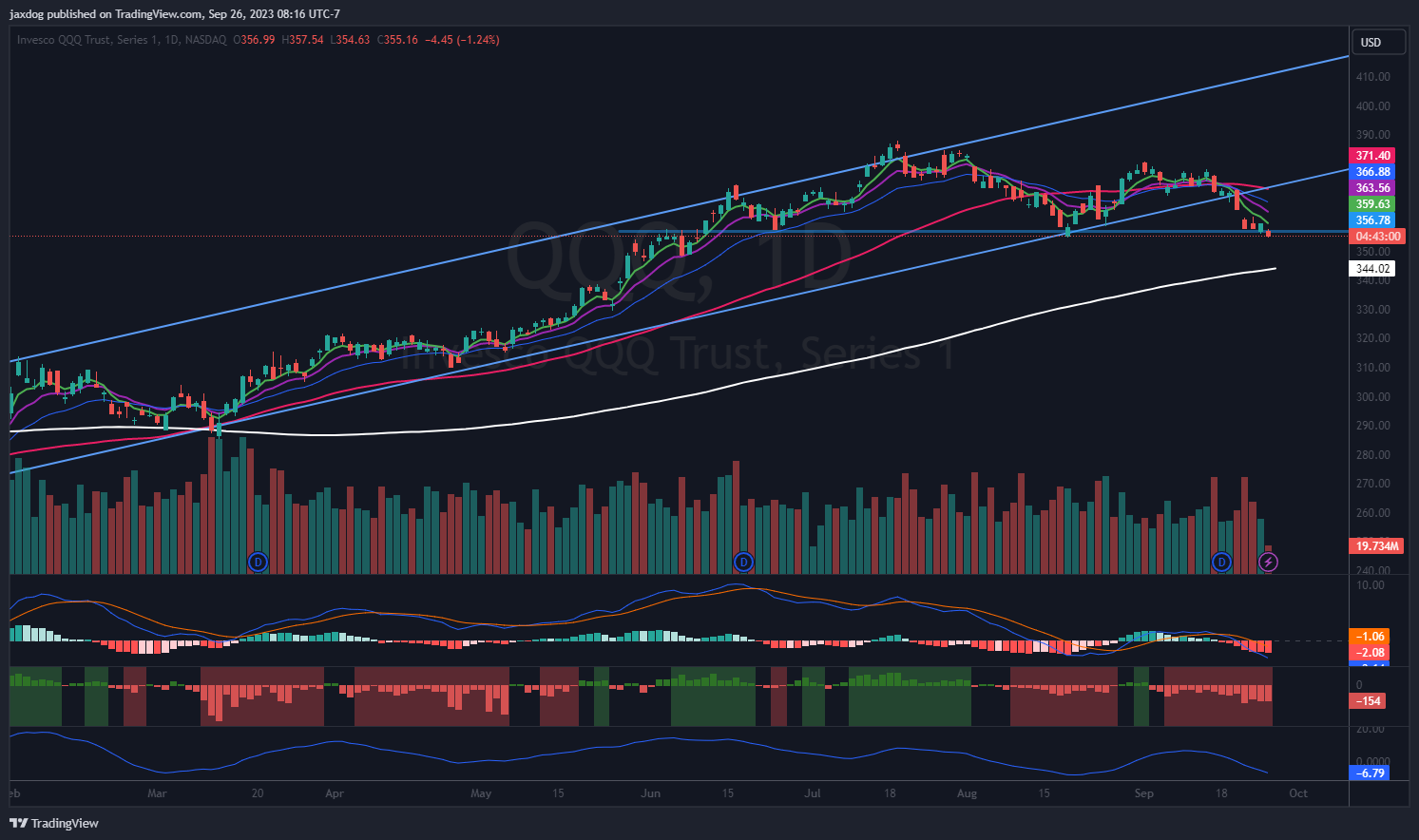Select the 363.56 purple price label
Viewport: 1419px width, 840px height.
coord(1372,187)
